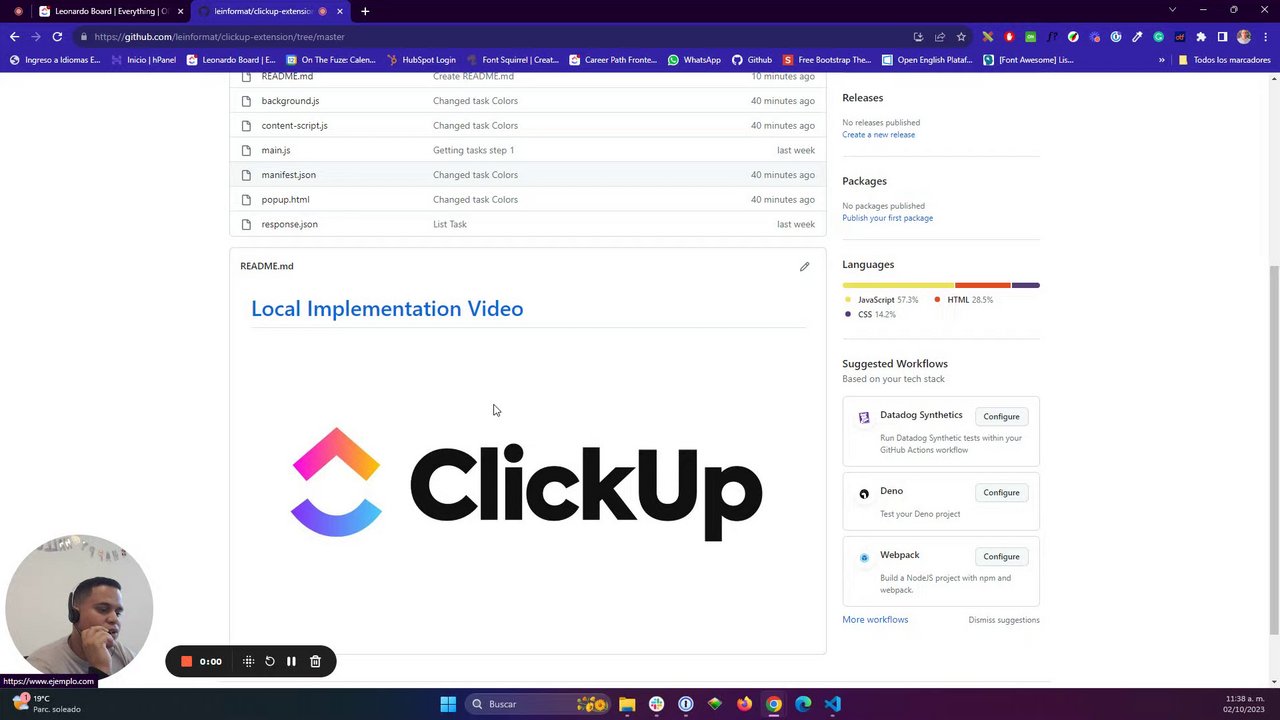1280x720 pixels.
Task: Click 'Create a new release' link
Action: [x=878, y=135]
